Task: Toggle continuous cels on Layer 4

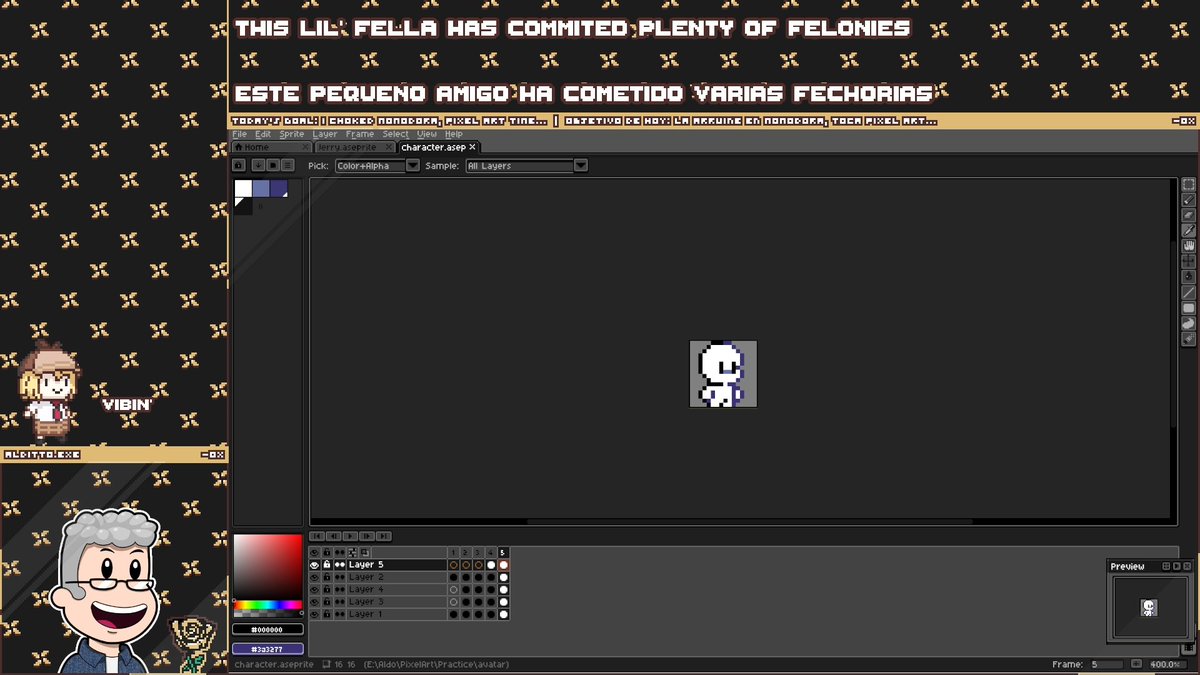Action: (340, 589)
